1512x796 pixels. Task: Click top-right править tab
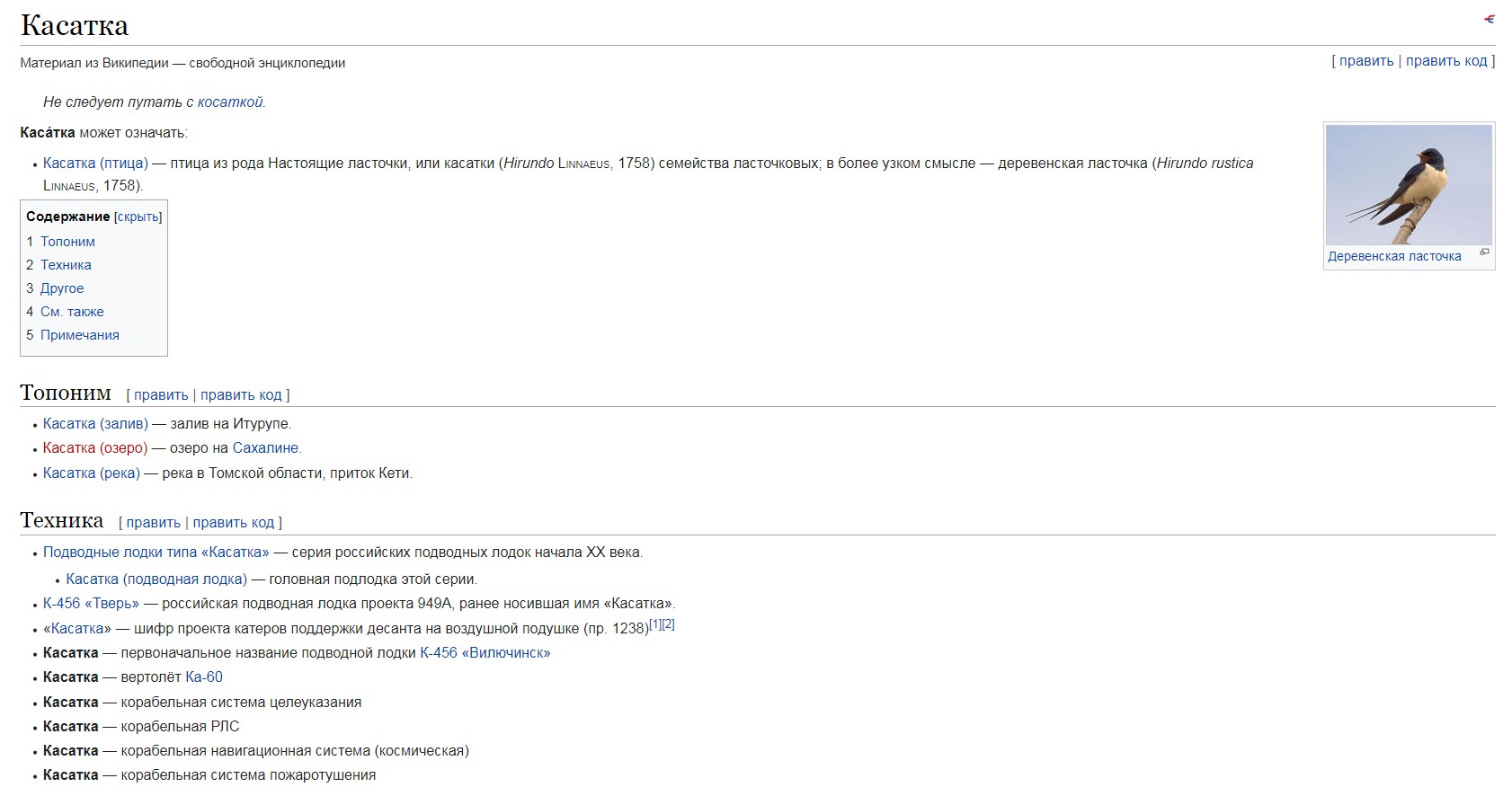coord(1366,61)
